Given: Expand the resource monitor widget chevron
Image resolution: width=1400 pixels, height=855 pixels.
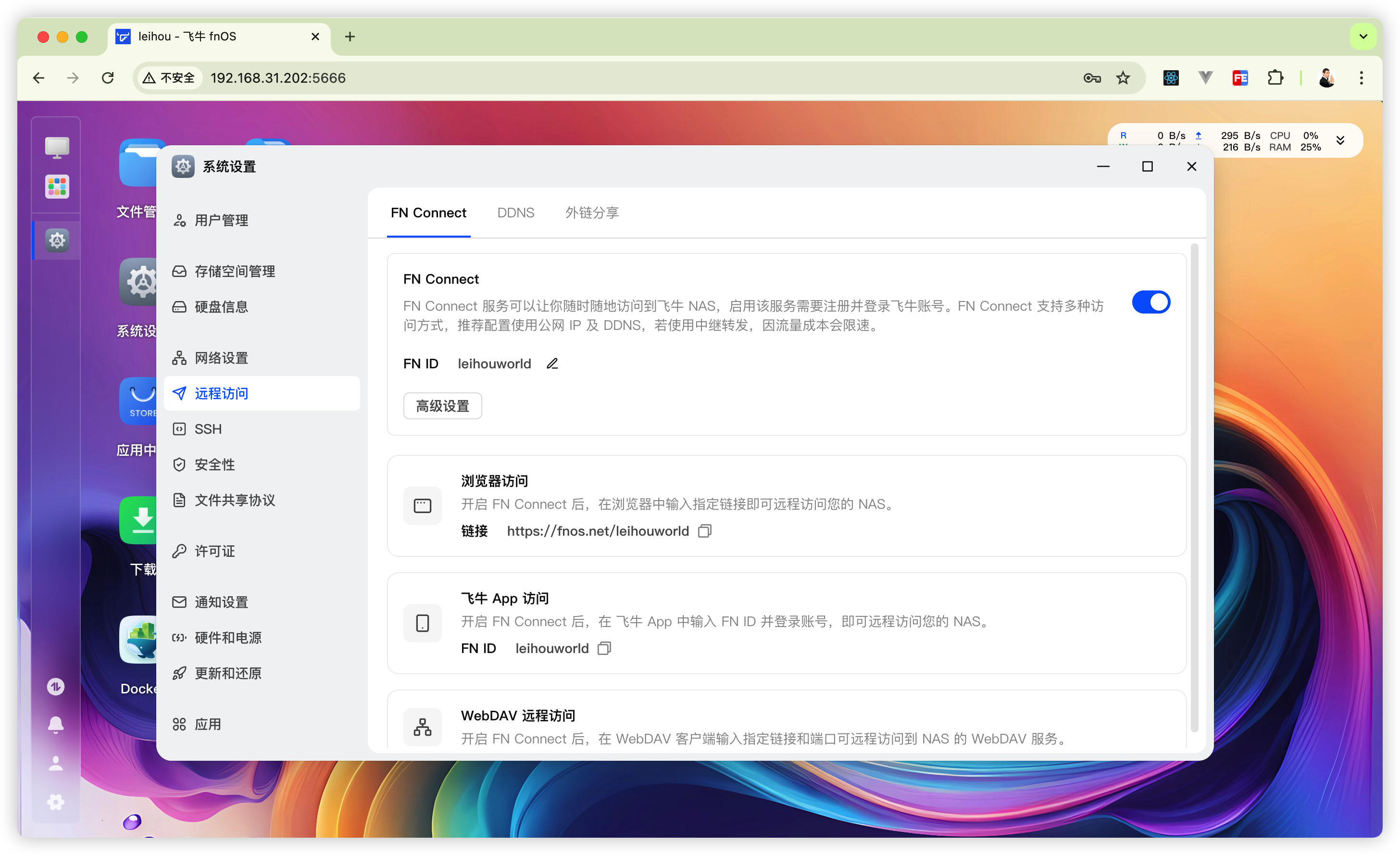Looking at the screenshot, I should pos(1340,141).
